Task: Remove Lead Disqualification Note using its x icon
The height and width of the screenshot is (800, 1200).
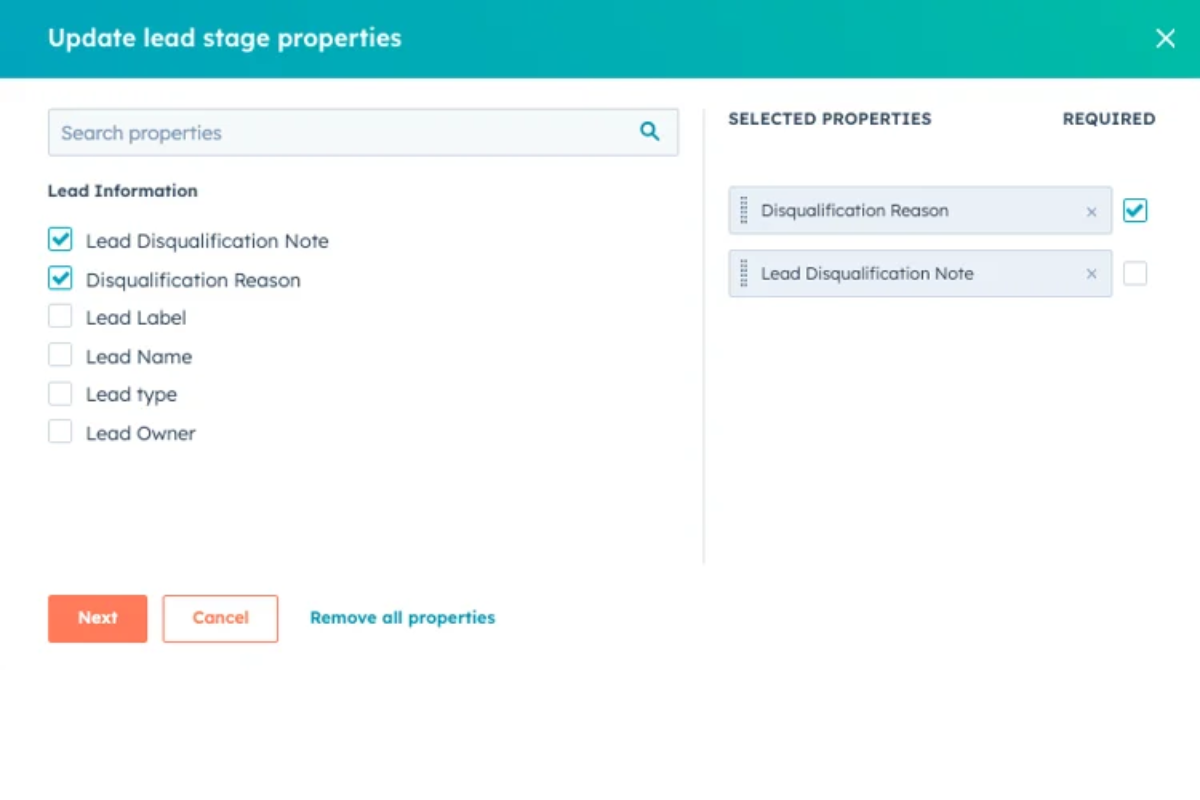Action: coord(1091,274)
